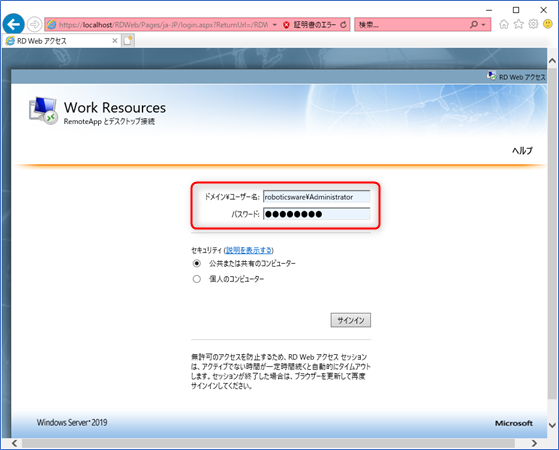Refresh the page with the reload icon
Image resolution: width=559 pixels, height=450 pixels.
(x=343, y=25)
